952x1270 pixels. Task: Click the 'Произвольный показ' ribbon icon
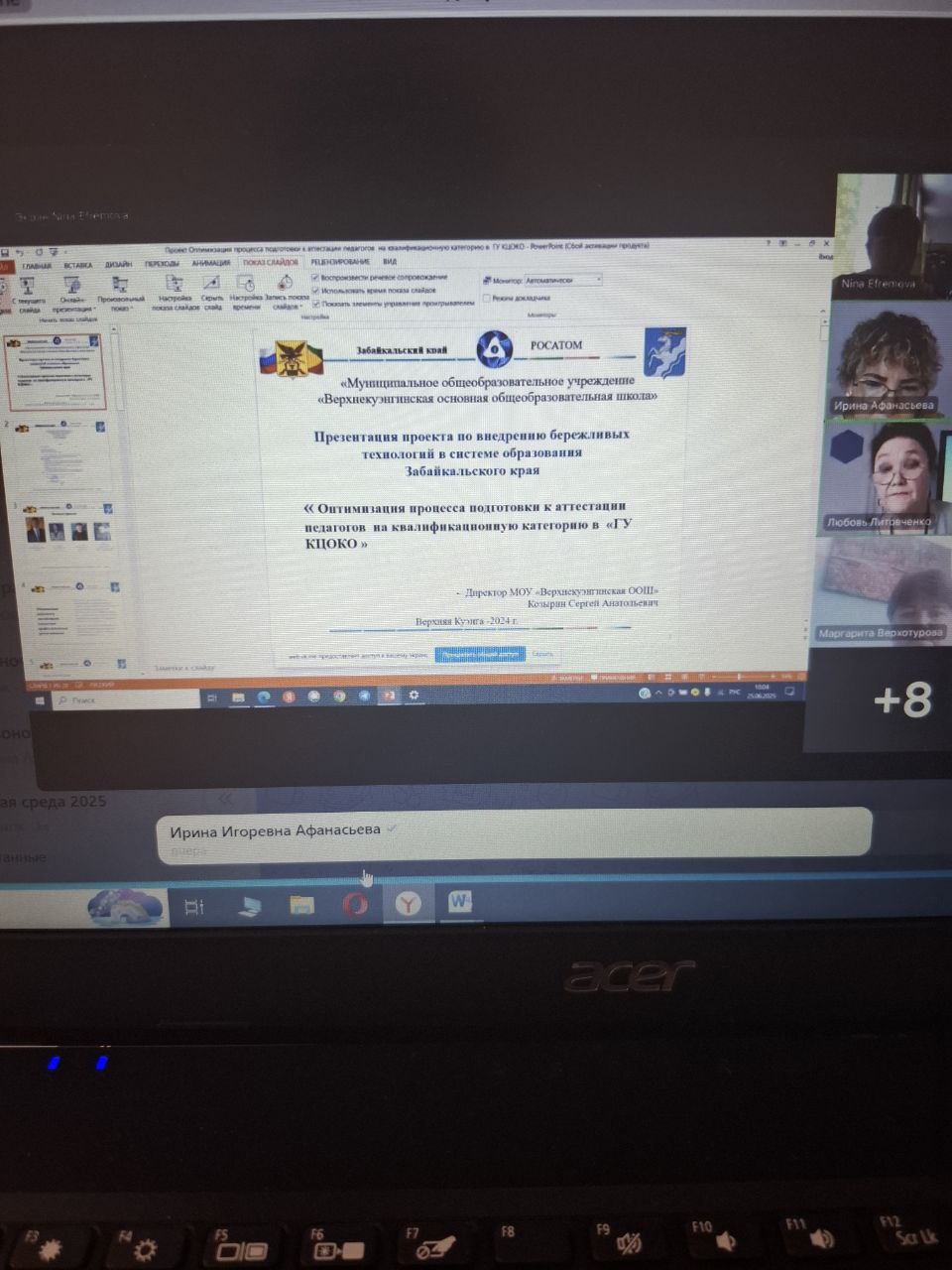click(121, 294)
